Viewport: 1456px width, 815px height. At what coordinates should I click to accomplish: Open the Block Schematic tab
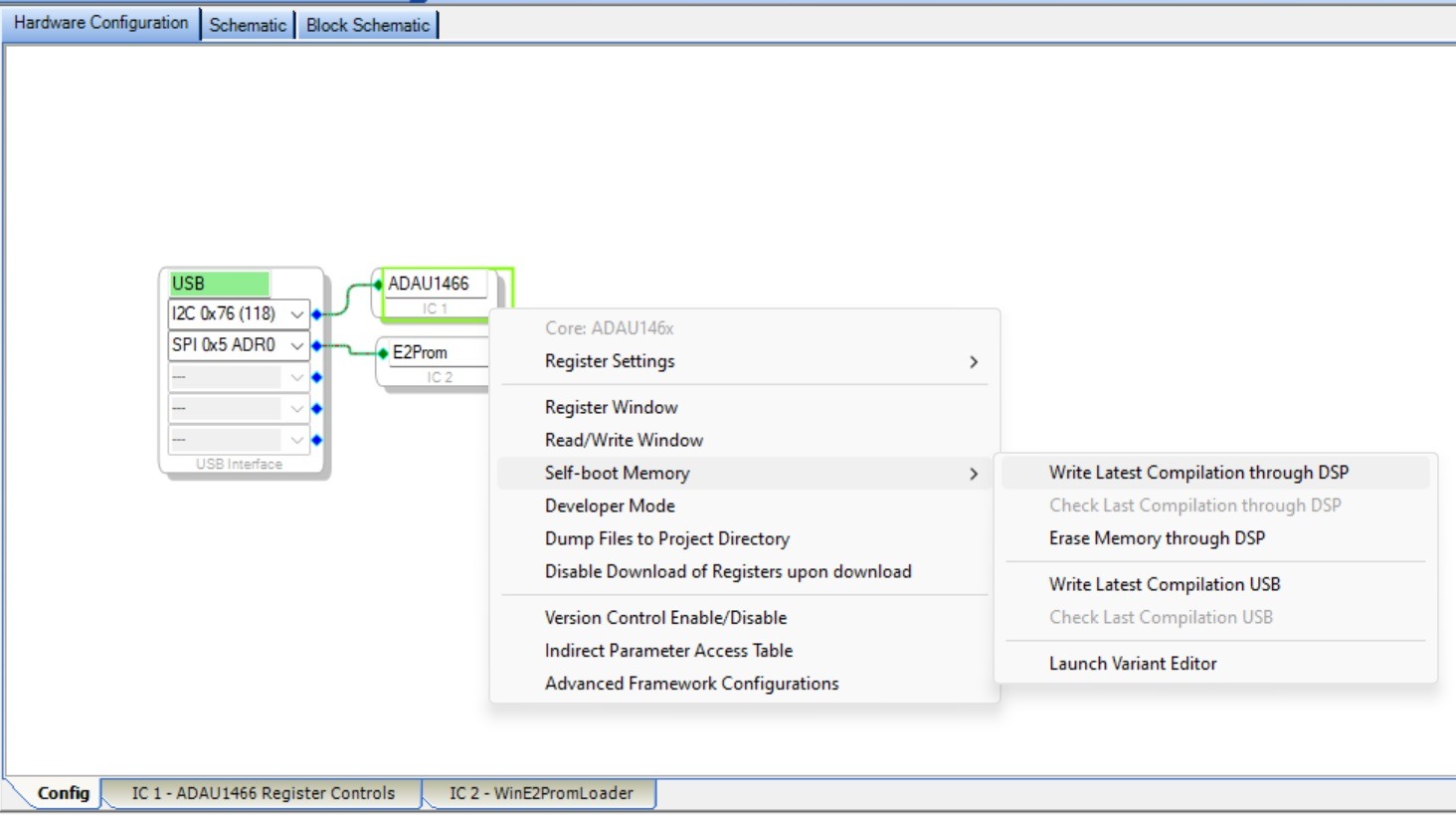368,25
